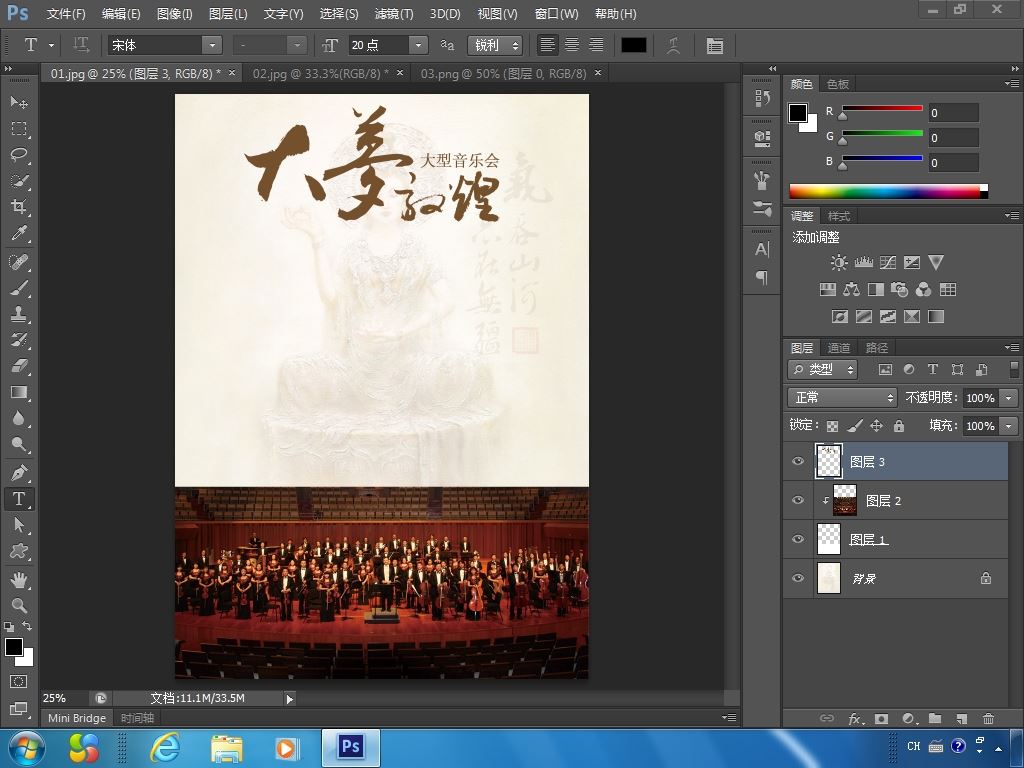Click the right align text button
Viewport: 1024px width, 768px height.
(596, 45)
